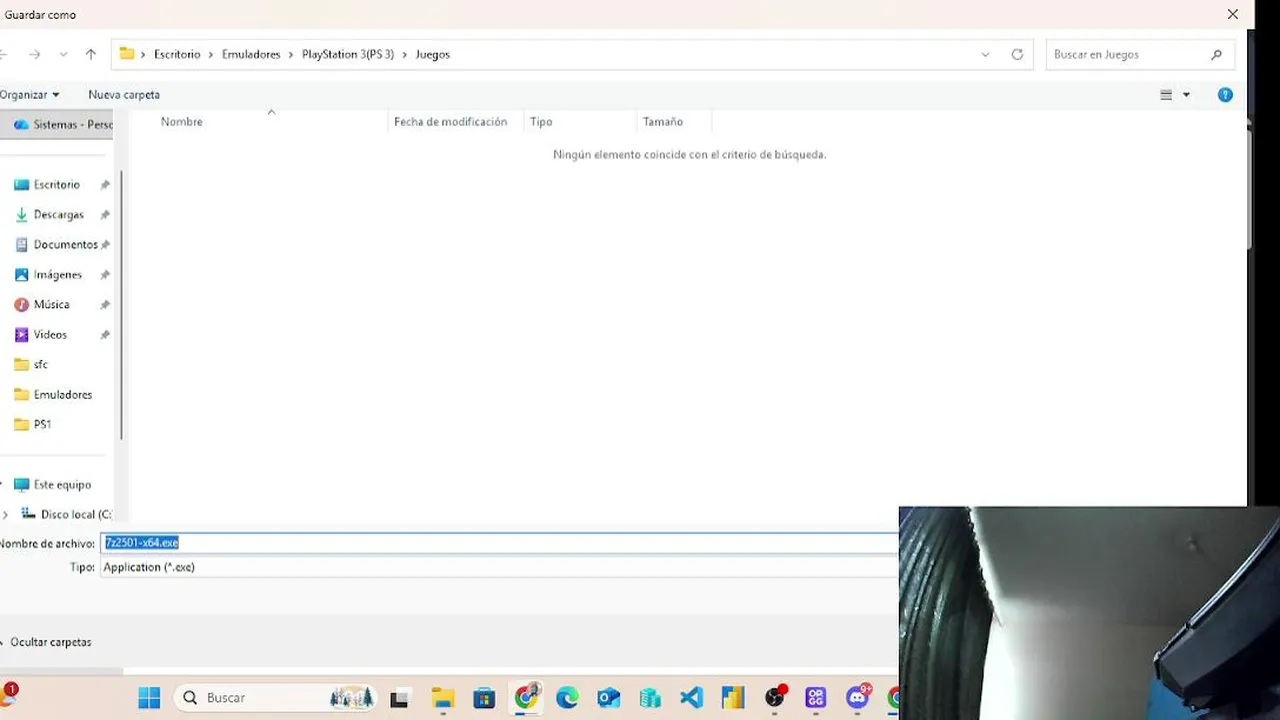Open Visual Studio Code from taskbar
The width and height of the screenshot is (1280, 720).
691,698
